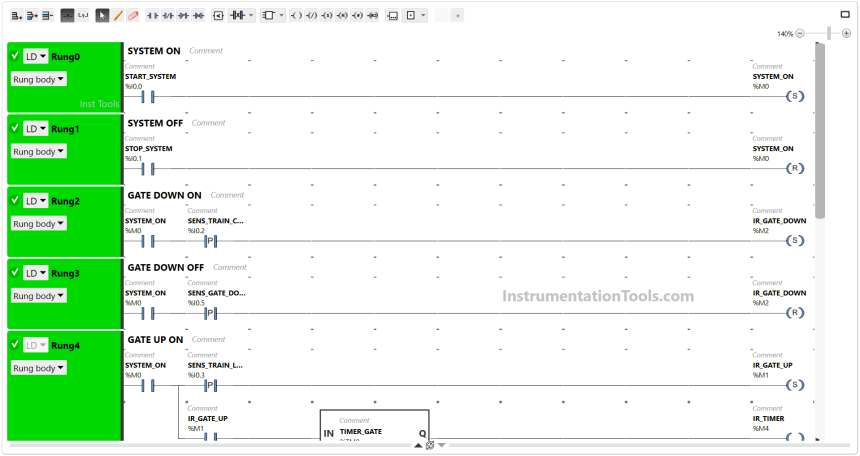
Task: Insert the last coil in toolbar
Action: [x=373, y=15]
